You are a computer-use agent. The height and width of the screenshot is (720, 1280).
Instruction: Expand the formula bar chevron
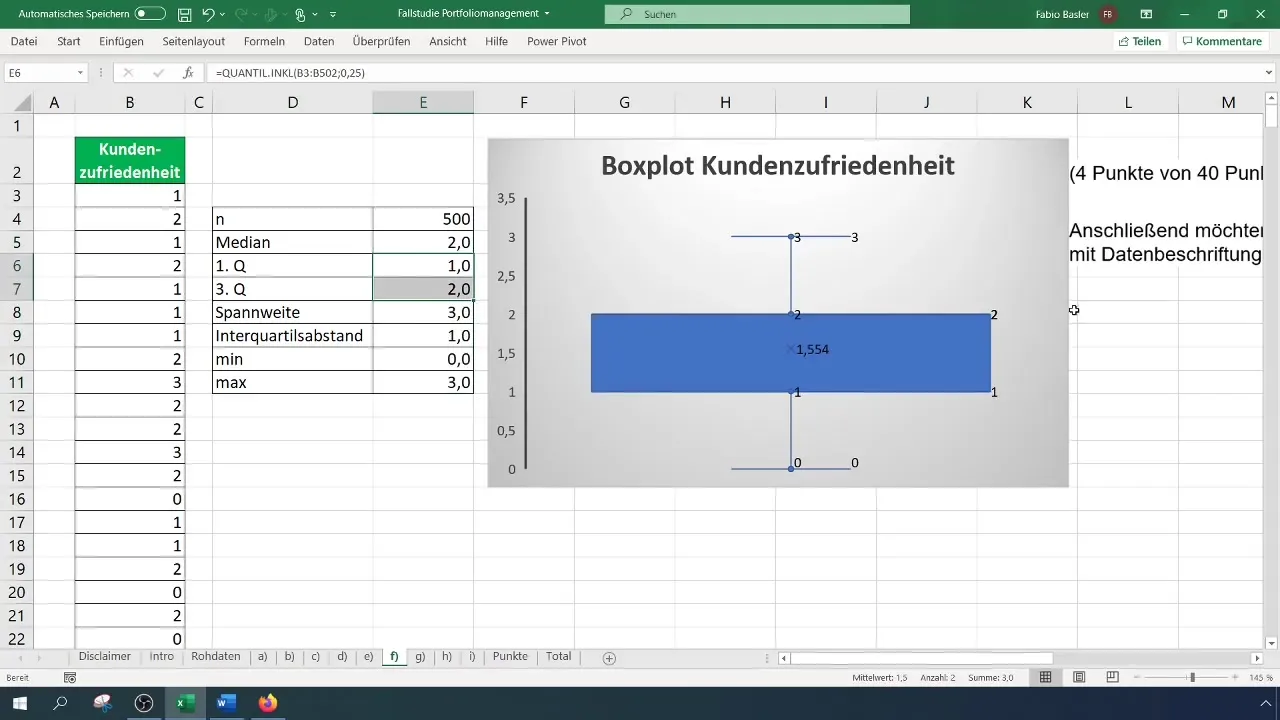1269,73
